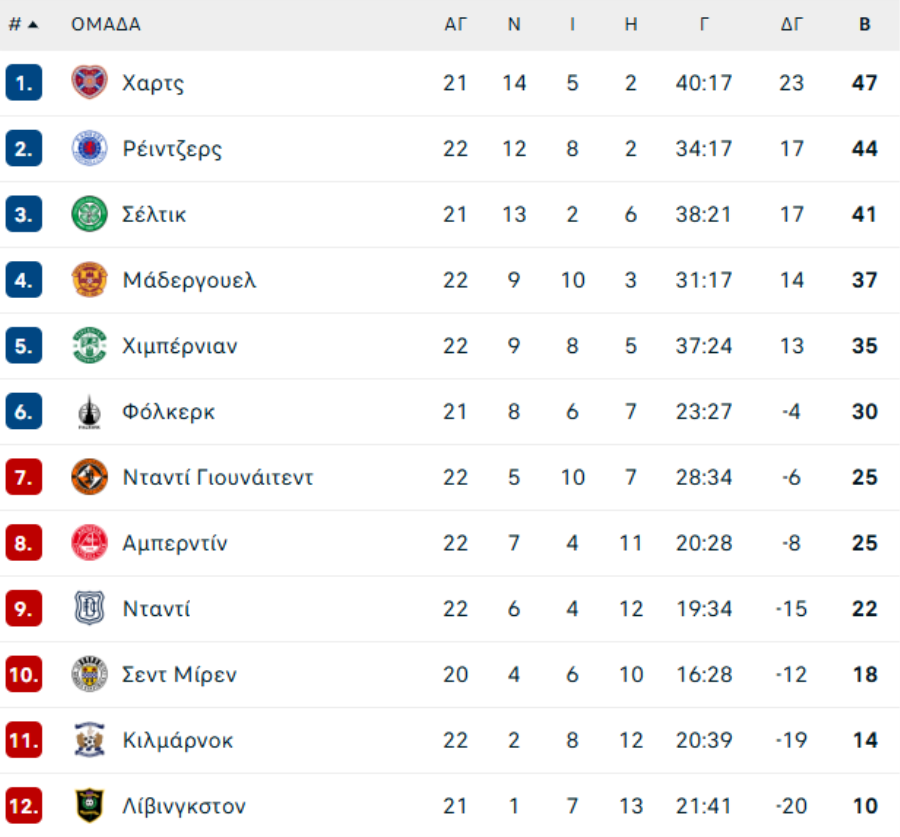Click the Rangers (Ρέιντζερς) club crest
This screenshot has width=900, height=837.
click(89, 148)
